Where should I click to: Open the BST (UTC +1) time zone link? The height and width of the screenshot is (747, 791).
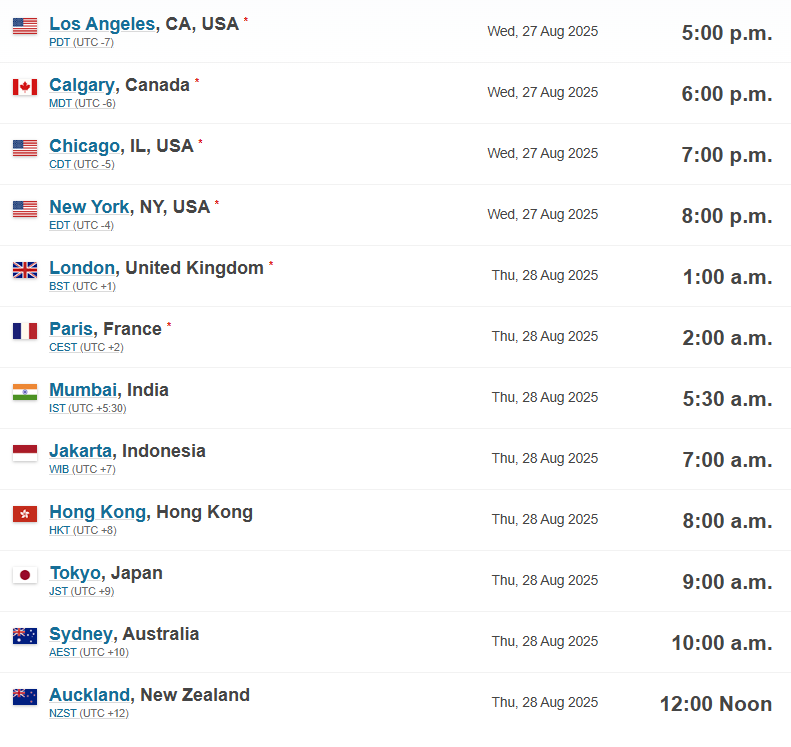click(x=82, y=286)
